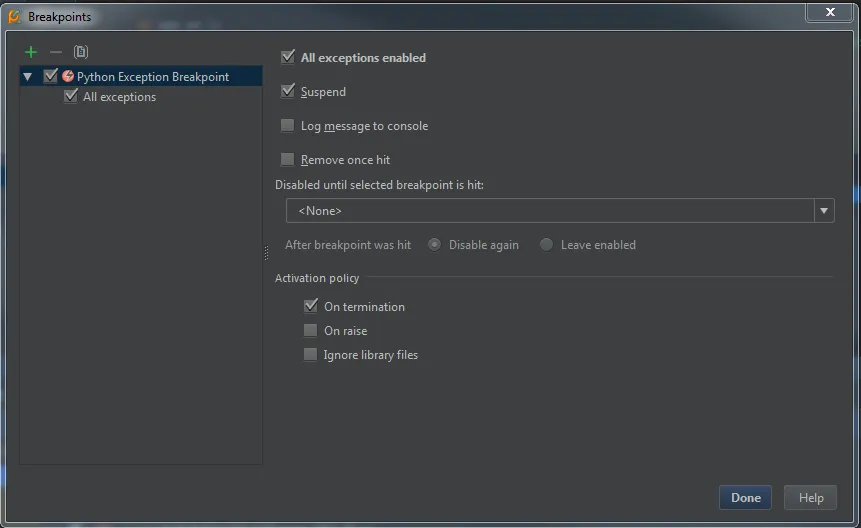Select the Leave enabled radio button
Viewport: 861px width, 528px height.
[x=546, y=245]
